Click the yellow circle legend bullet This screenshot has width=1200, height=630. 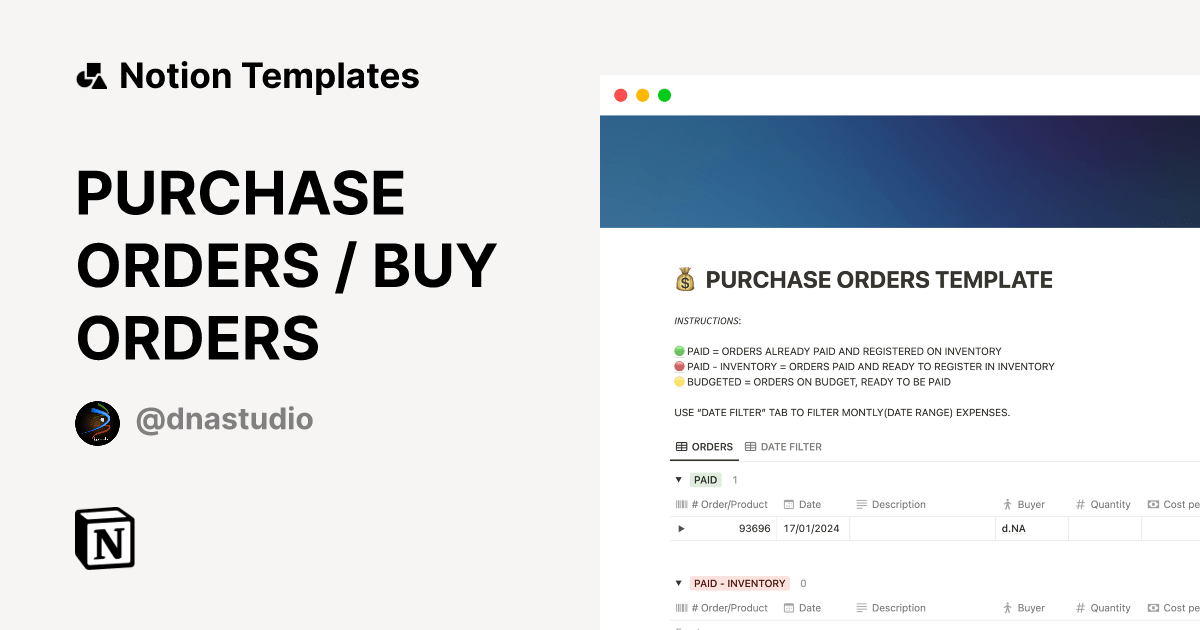pos(679,382)
